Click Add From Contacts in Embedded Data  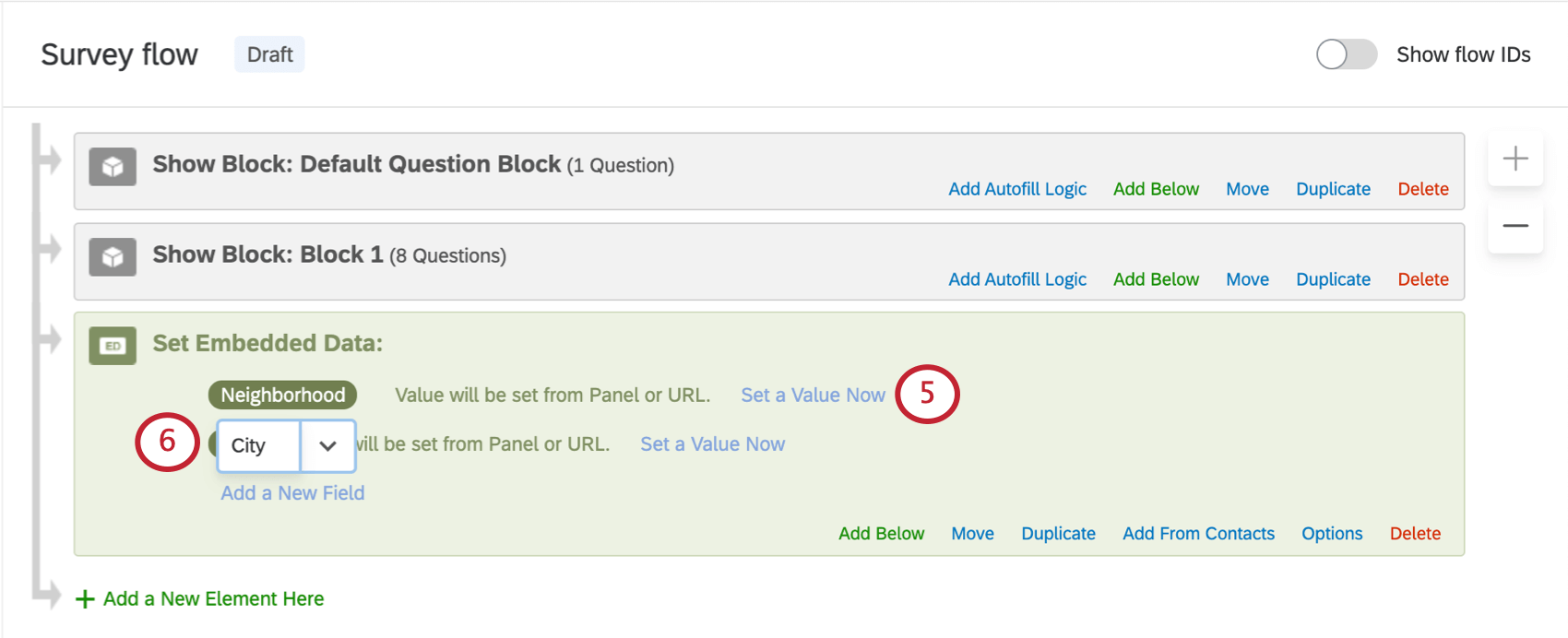(1198, 534)
